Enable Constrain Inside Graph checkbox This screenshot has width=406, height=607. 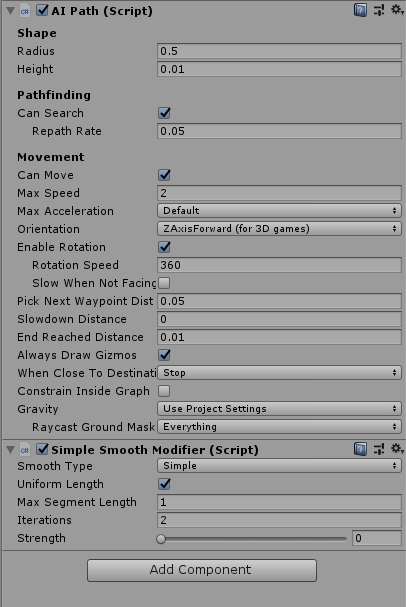coord(164,391)
